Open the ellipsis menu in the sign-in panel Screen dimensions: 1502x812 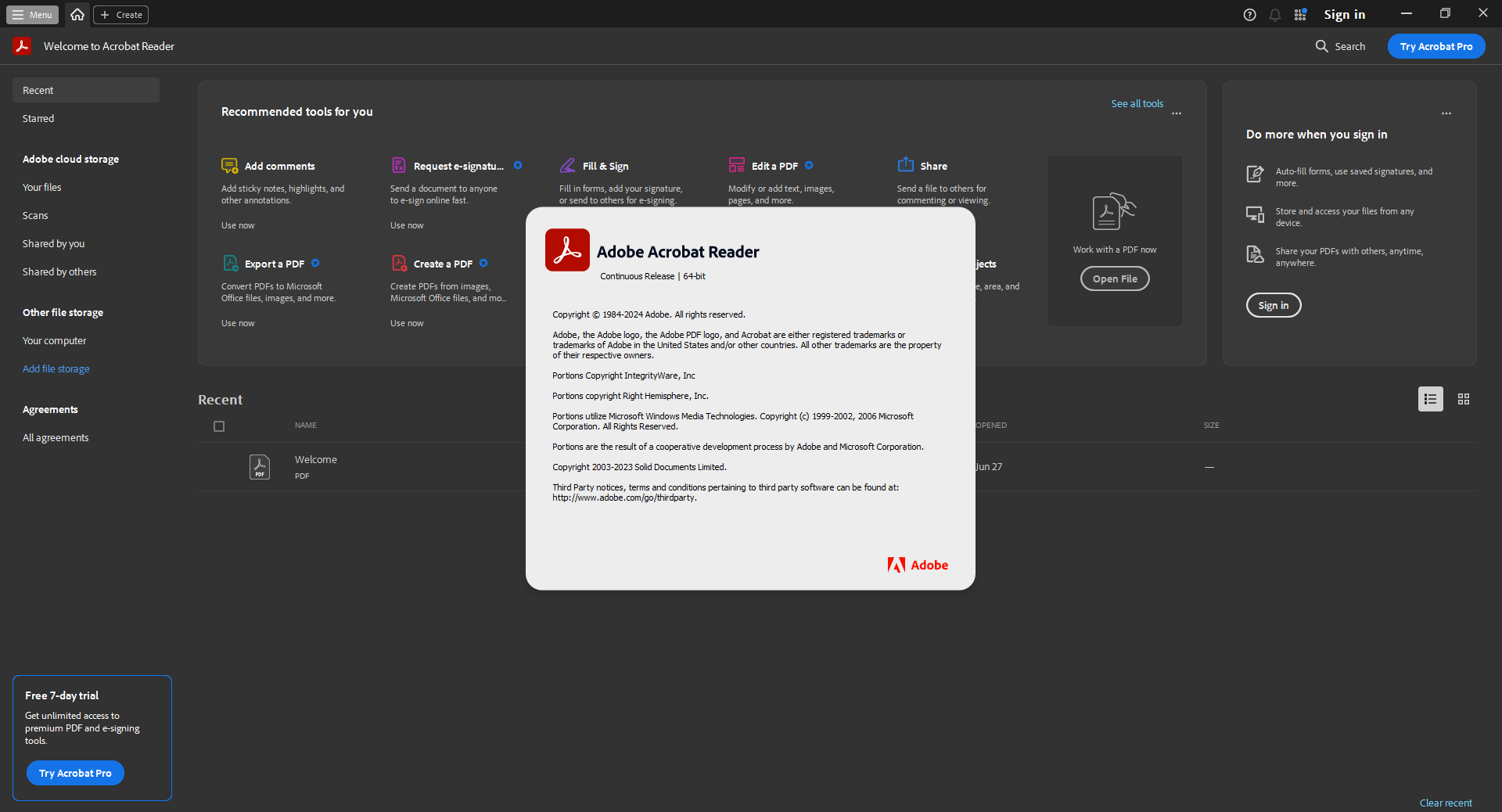(x=1445, y=113)
